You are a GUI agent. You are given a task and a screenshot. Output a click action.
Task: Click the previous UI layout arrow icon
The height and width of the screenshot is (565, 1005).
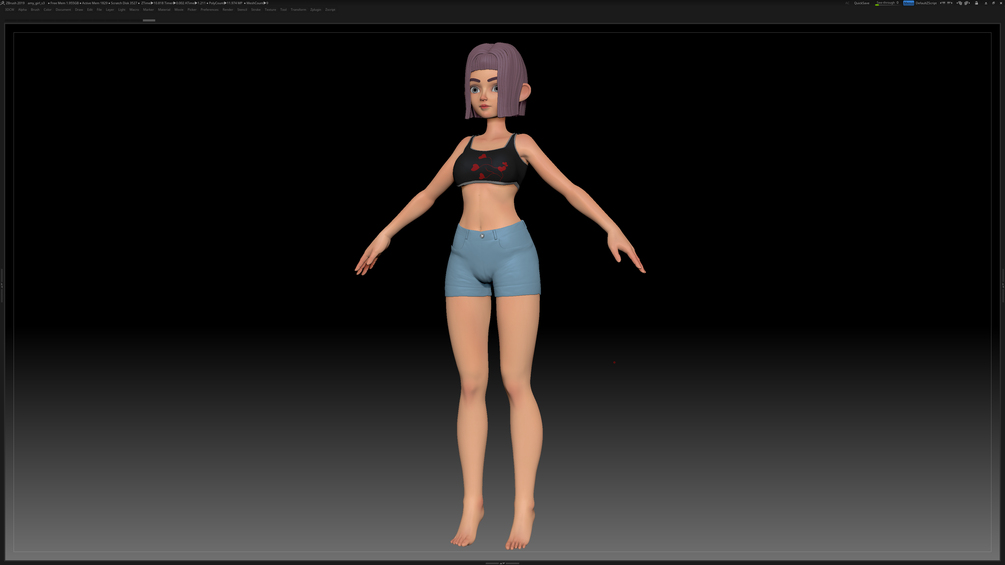(x=943, y=3)
